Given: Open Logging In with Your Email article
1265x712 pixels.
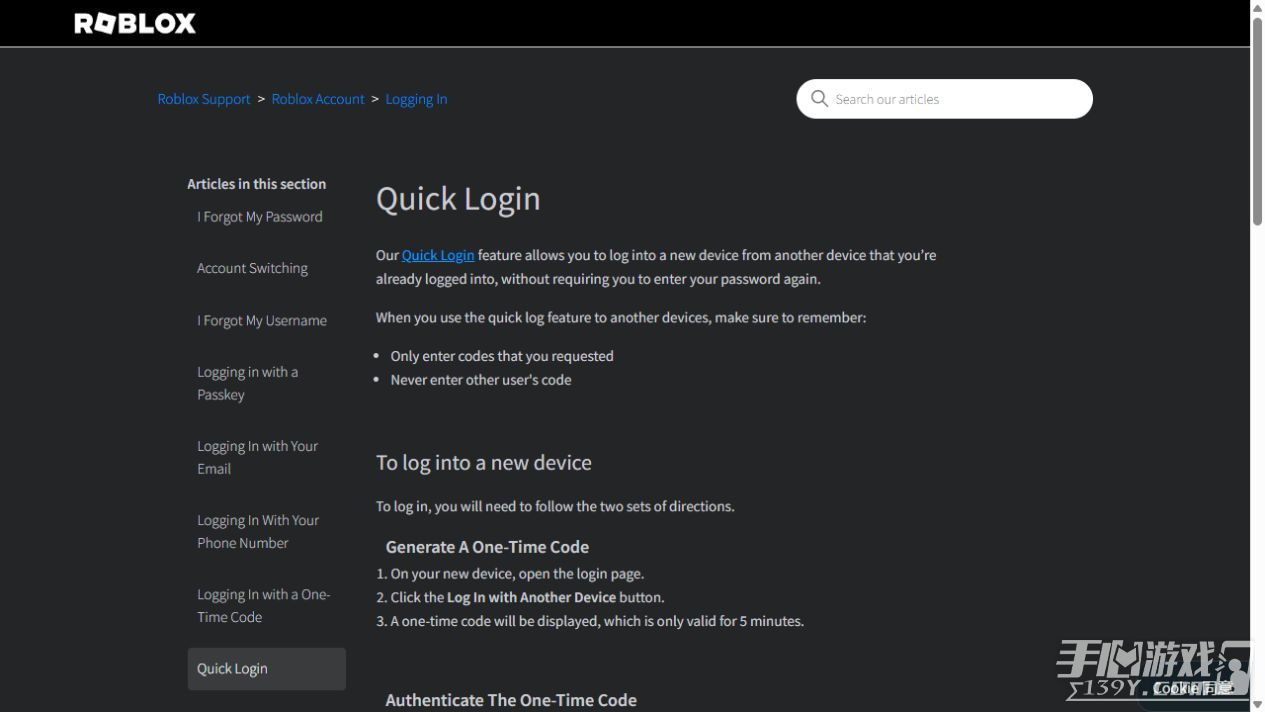Looking at the screenshot, I should point(257,457).
